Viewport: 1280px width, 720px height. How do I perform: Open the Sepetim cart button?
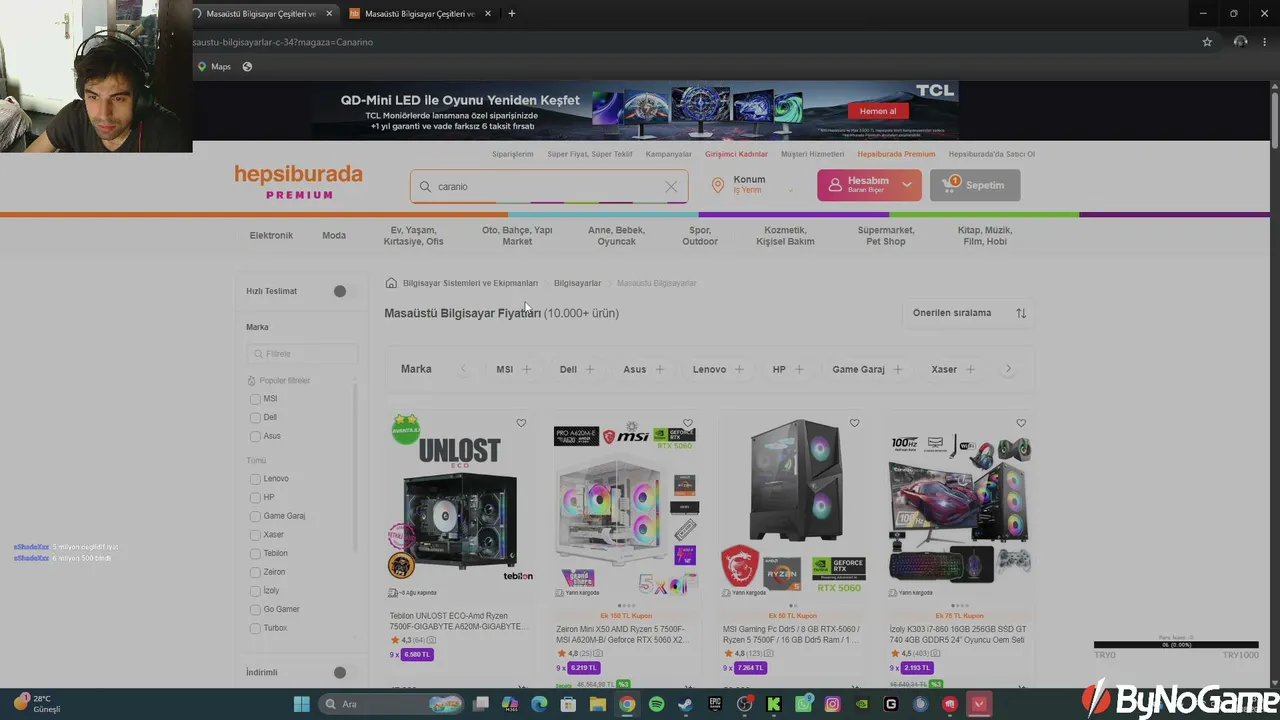point(975,185)
